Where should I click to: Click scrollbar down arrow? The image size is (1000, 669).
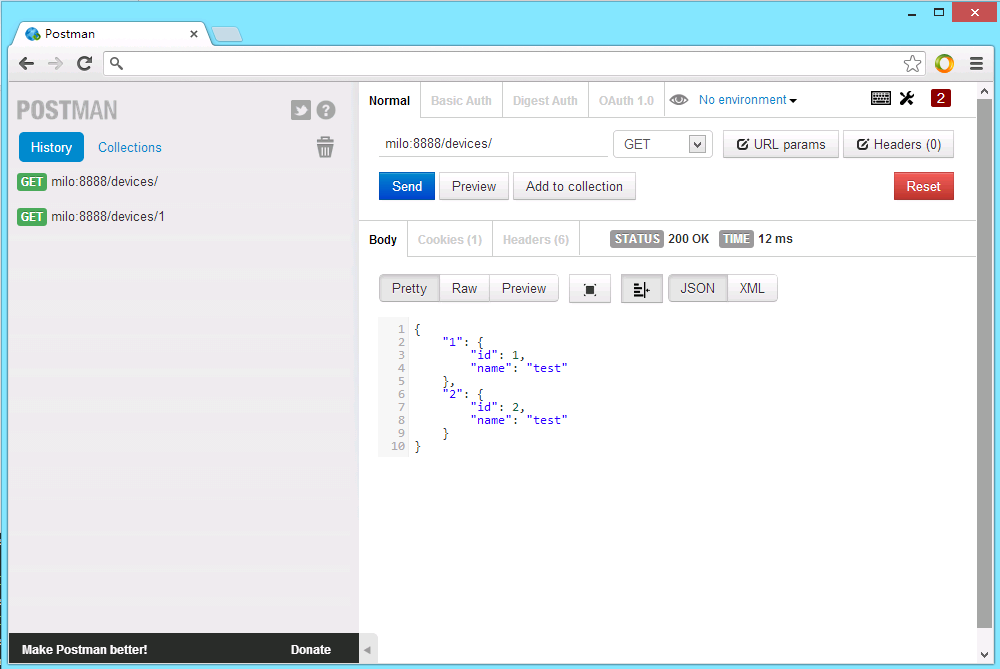coord(984,654)
